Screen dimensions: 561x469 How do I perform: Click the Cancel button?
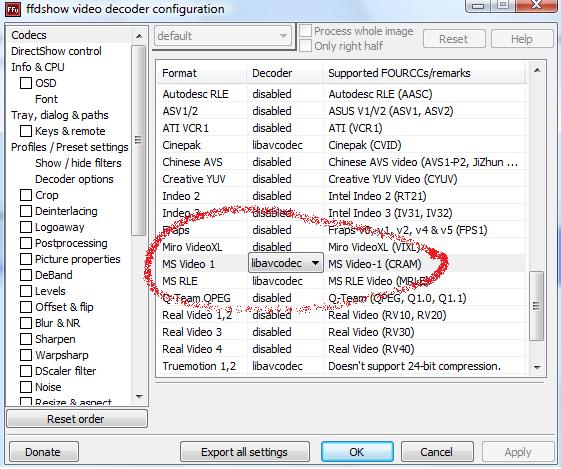pos(437,452)
